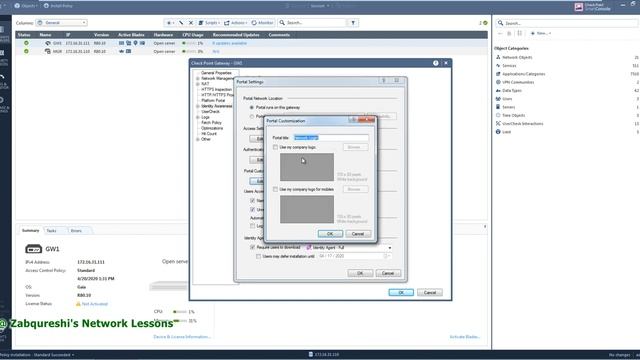Open VPN Communities category
Viewport: 640px width, 360px height.
pyautogui.click(x=518, y=82)
